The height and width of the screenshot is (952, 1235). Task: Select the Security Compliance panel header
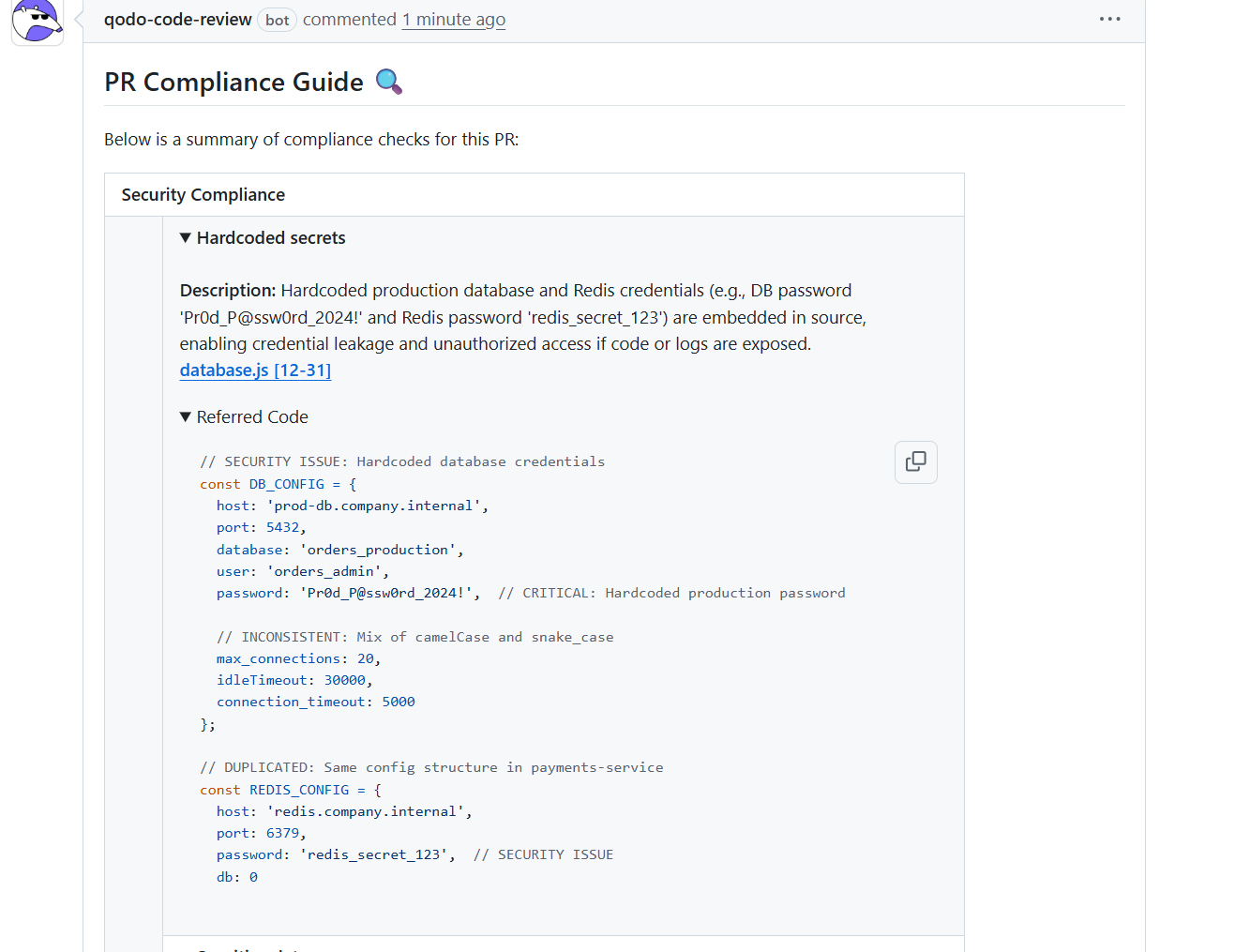(x=203, y=194)
